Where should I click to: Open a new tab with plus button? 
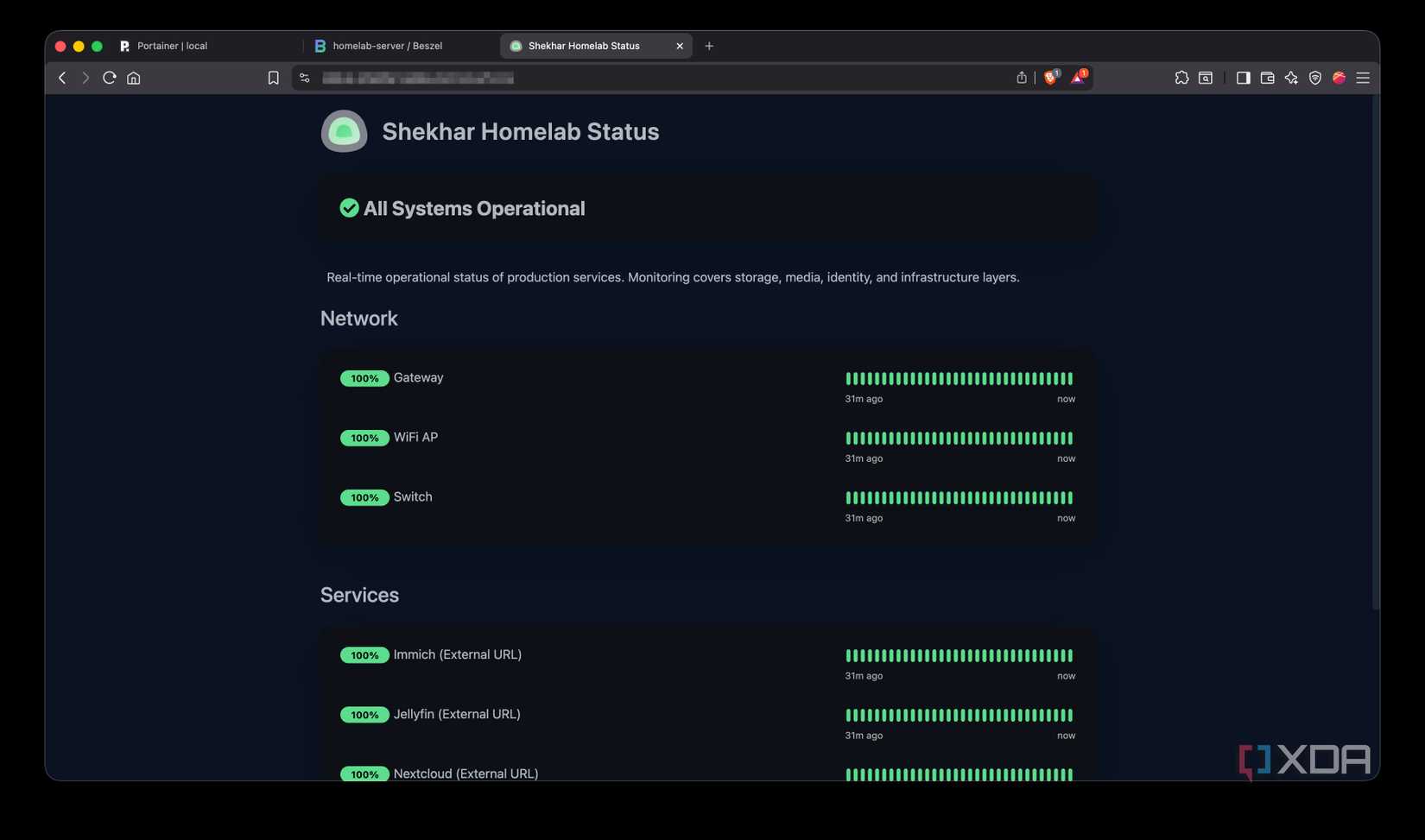709,46
